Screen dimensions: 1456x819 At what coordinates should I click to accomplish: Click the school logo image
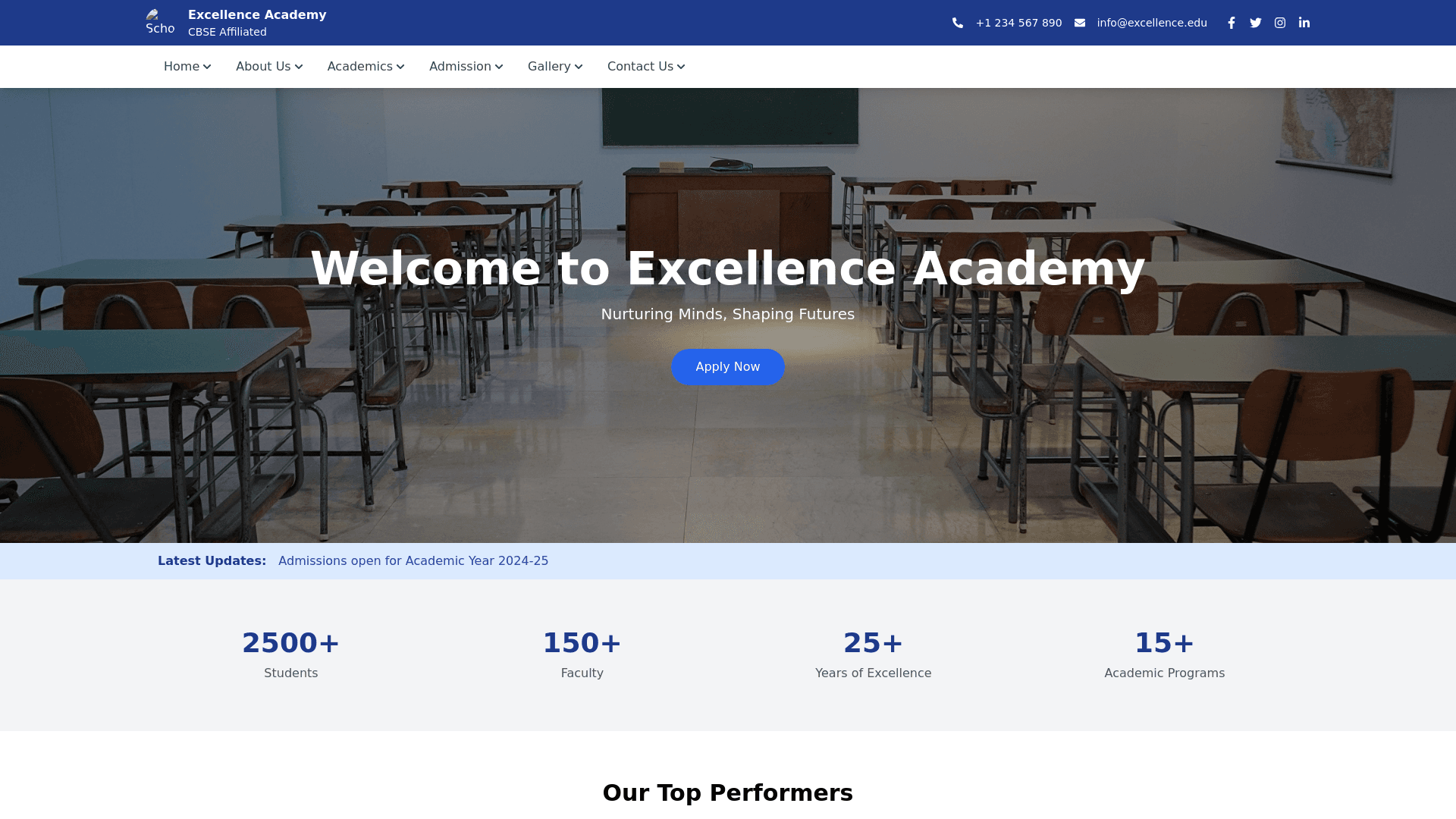(x=161, y=23)
